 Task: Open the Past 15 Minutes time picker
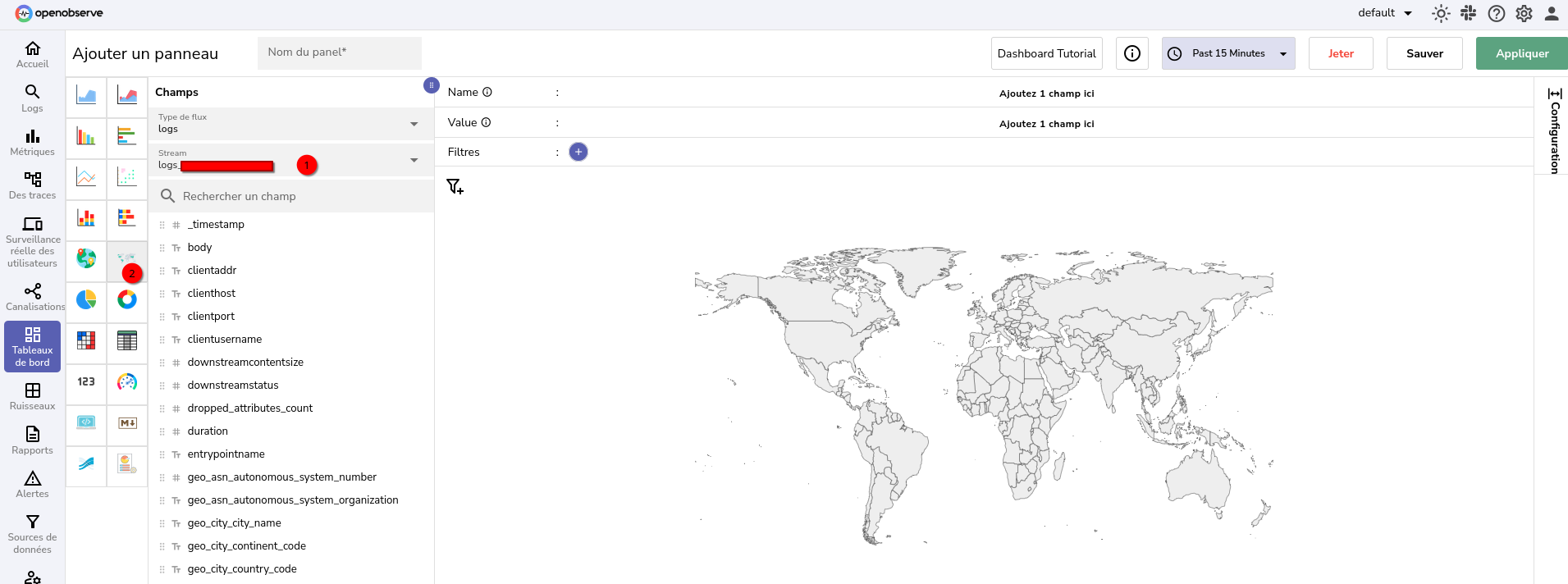tap(1227, 53)
